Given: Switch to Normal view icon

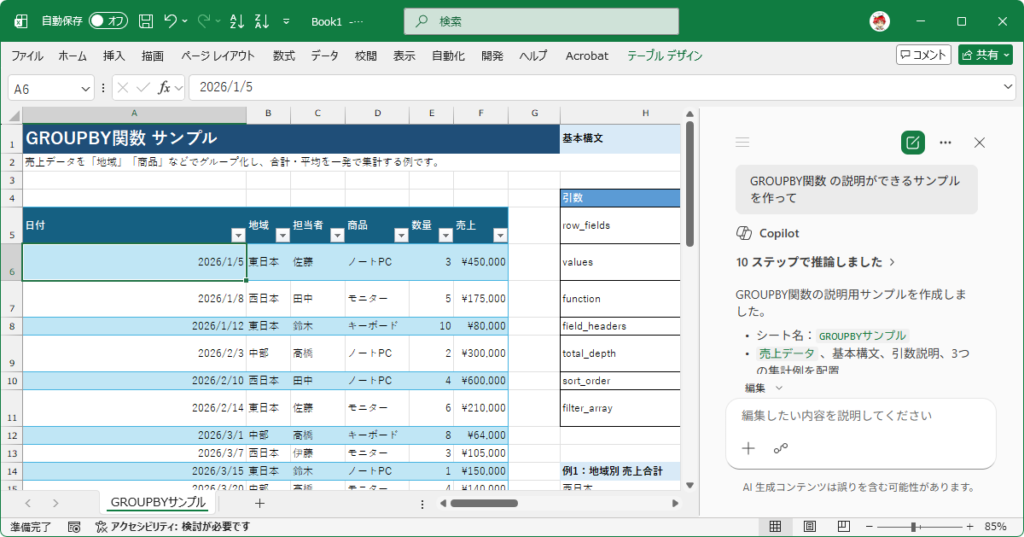Looking at the screenshot, I should click(775, 527).
